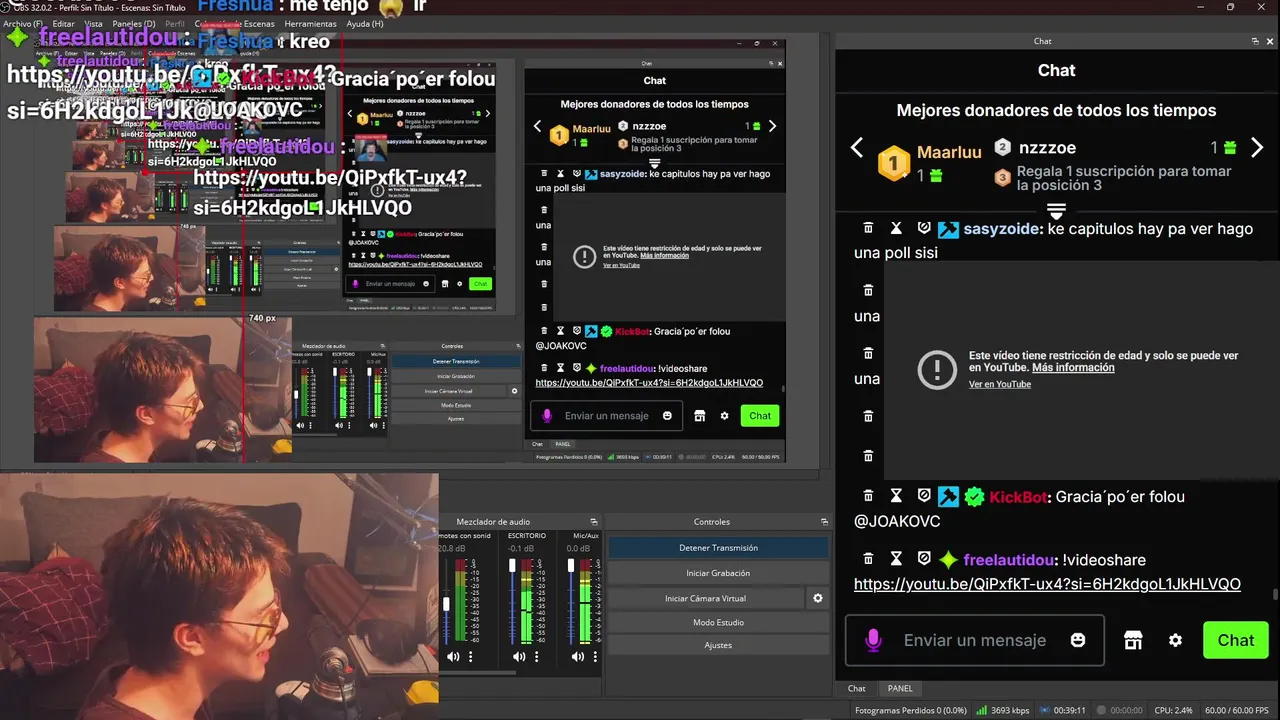Viewport: 1280px width, 720px height.
Task: Click the Enviar un mensaje field
Action: [x=975, y=640]
